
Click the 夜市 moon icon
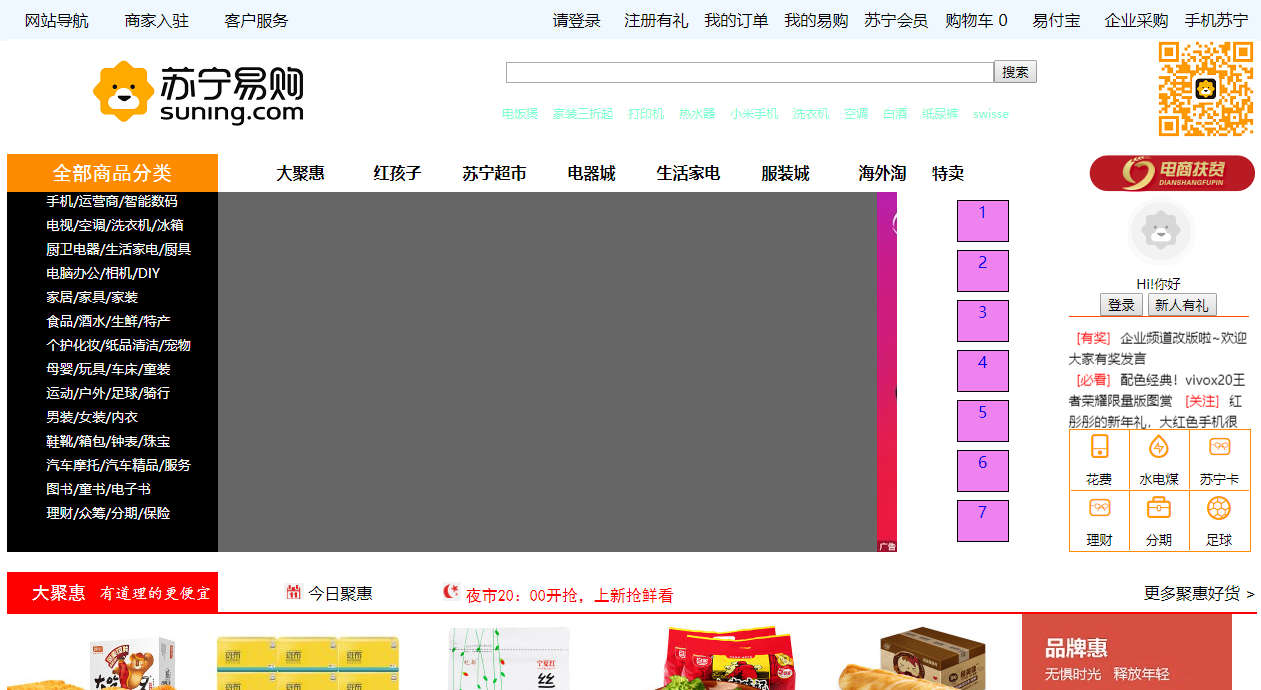click(451, 592)
